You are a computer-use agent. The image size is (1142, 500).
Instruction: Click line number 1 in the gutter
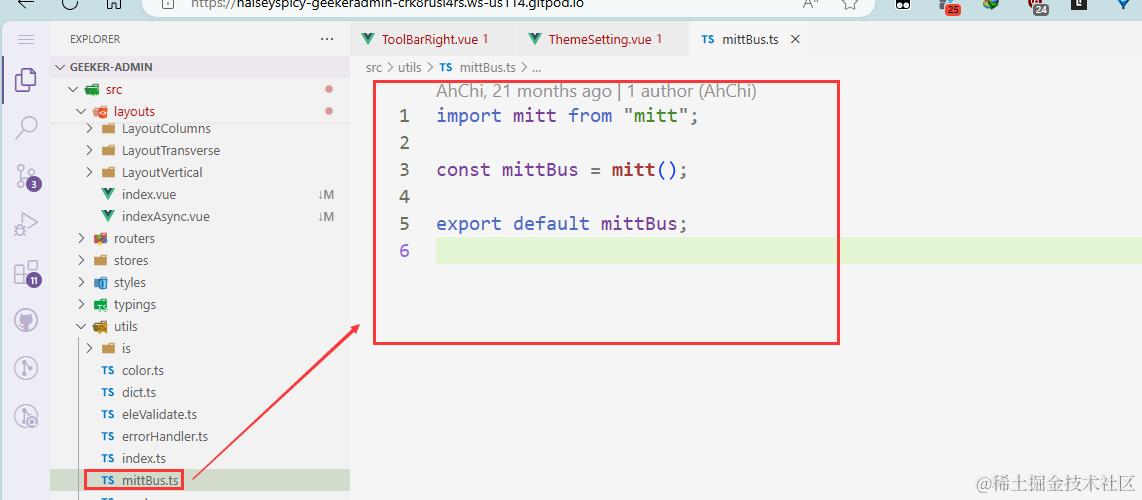click(x=404, y=116)
